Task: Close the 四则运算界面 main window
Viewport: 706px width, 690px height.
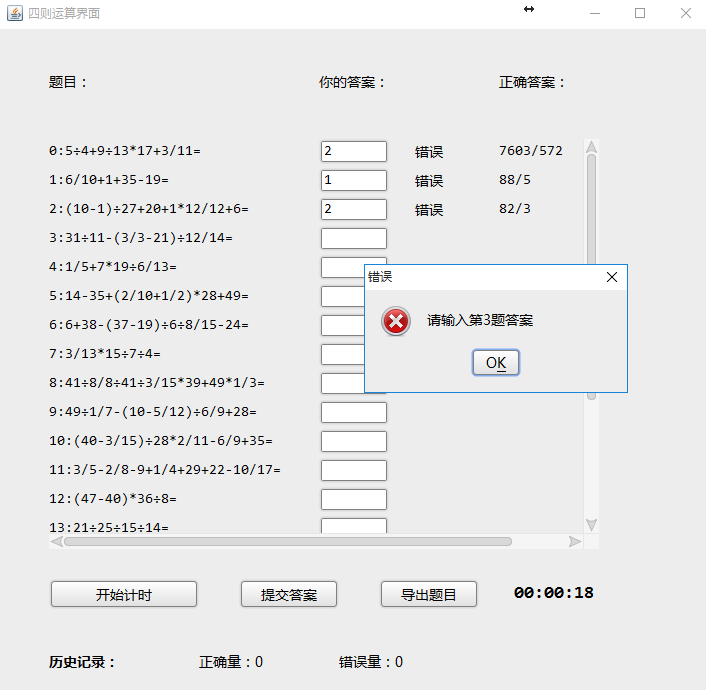Action: [x=686, y=14]
